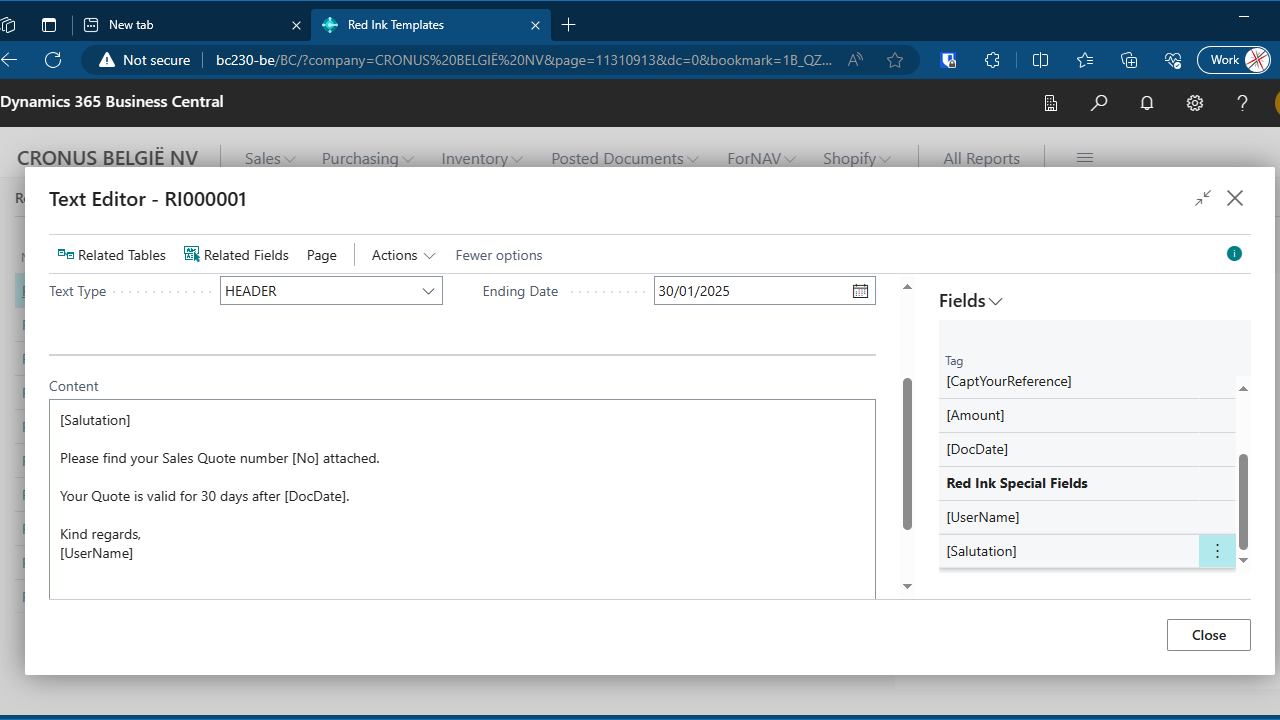The height and width of the screenshot is (720, 1280).
Task: Open the Related Fields action
Action: coord(236,255)
